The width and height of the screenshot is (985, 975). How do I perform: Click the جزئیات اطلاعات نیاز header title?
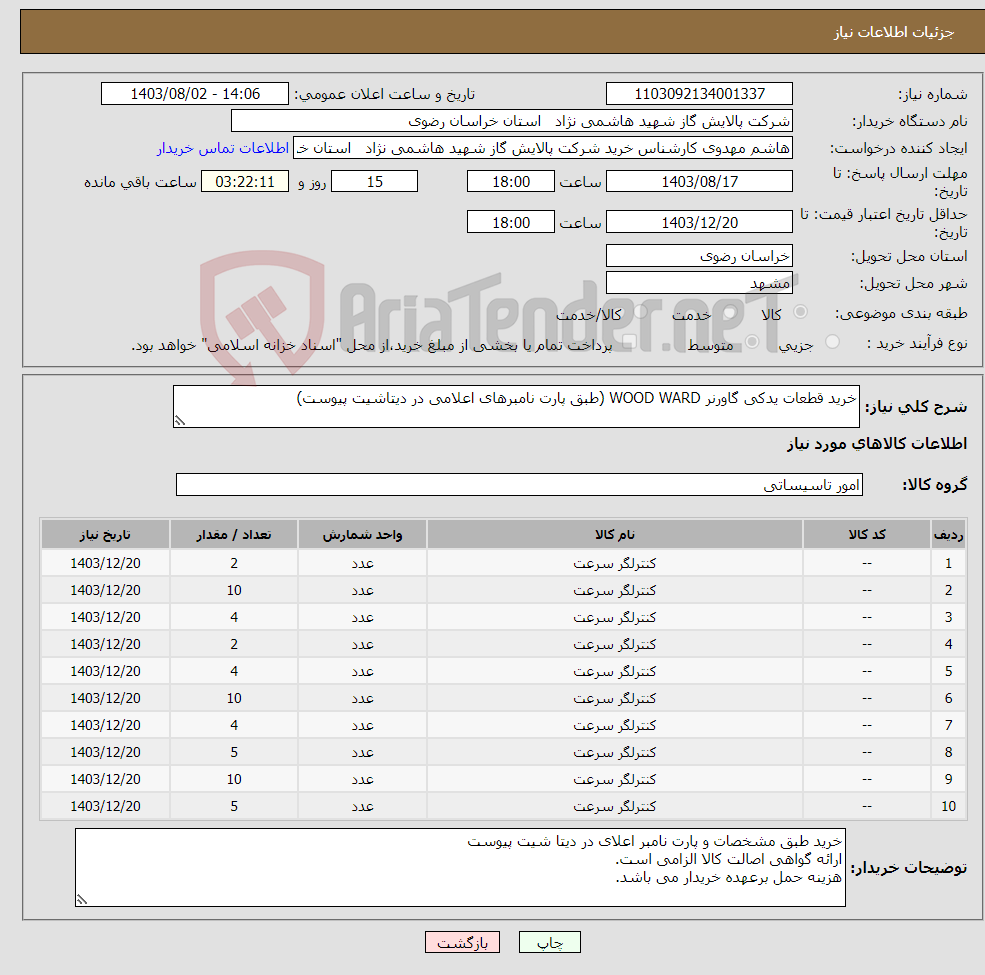(x=893, y=31)
